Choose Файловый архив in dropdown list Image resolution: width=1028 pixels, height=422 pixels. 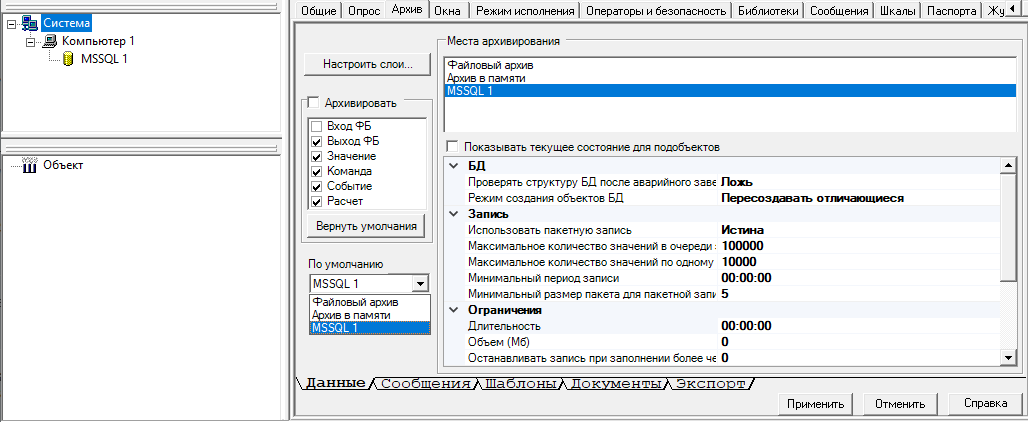coord(370,302)
